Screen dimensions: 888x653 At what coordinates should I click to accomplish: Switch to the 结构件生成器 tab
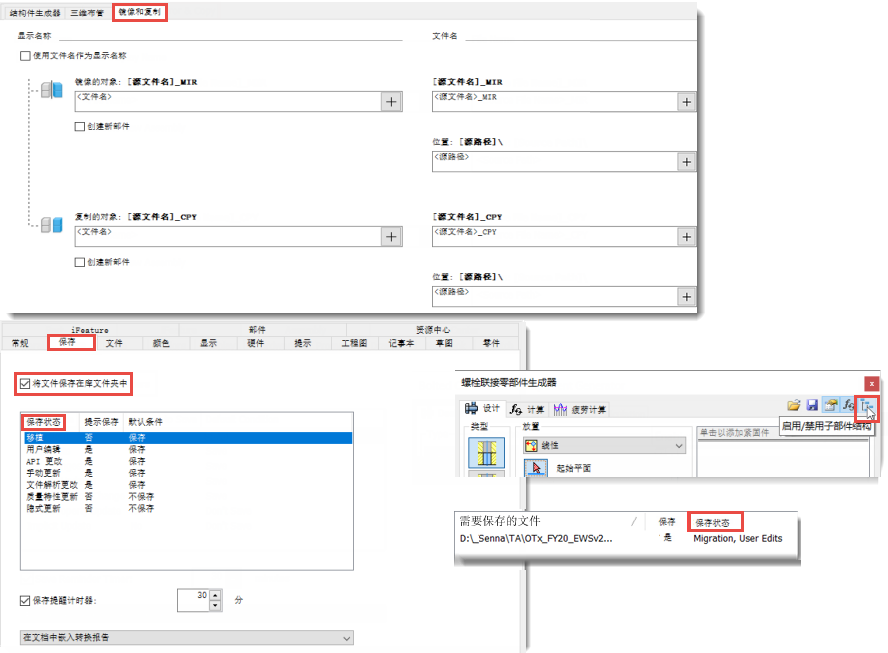35,13
